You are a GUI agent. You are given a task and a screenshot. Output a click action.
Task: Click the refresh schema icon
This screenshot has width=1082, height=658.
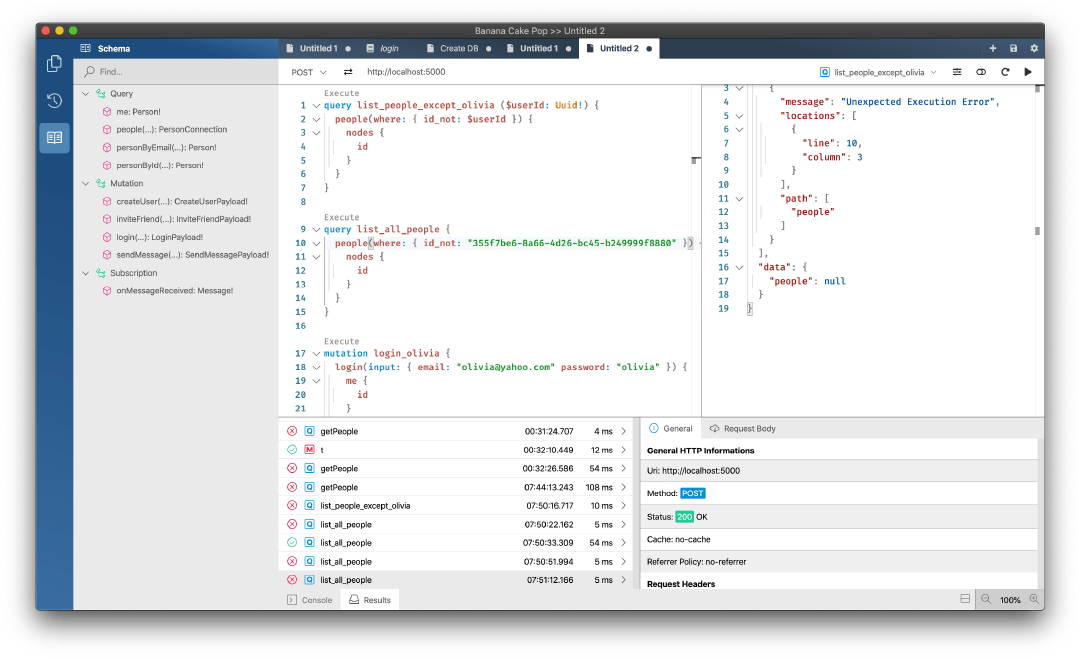pyautogui.click(x=1004, y=72)
